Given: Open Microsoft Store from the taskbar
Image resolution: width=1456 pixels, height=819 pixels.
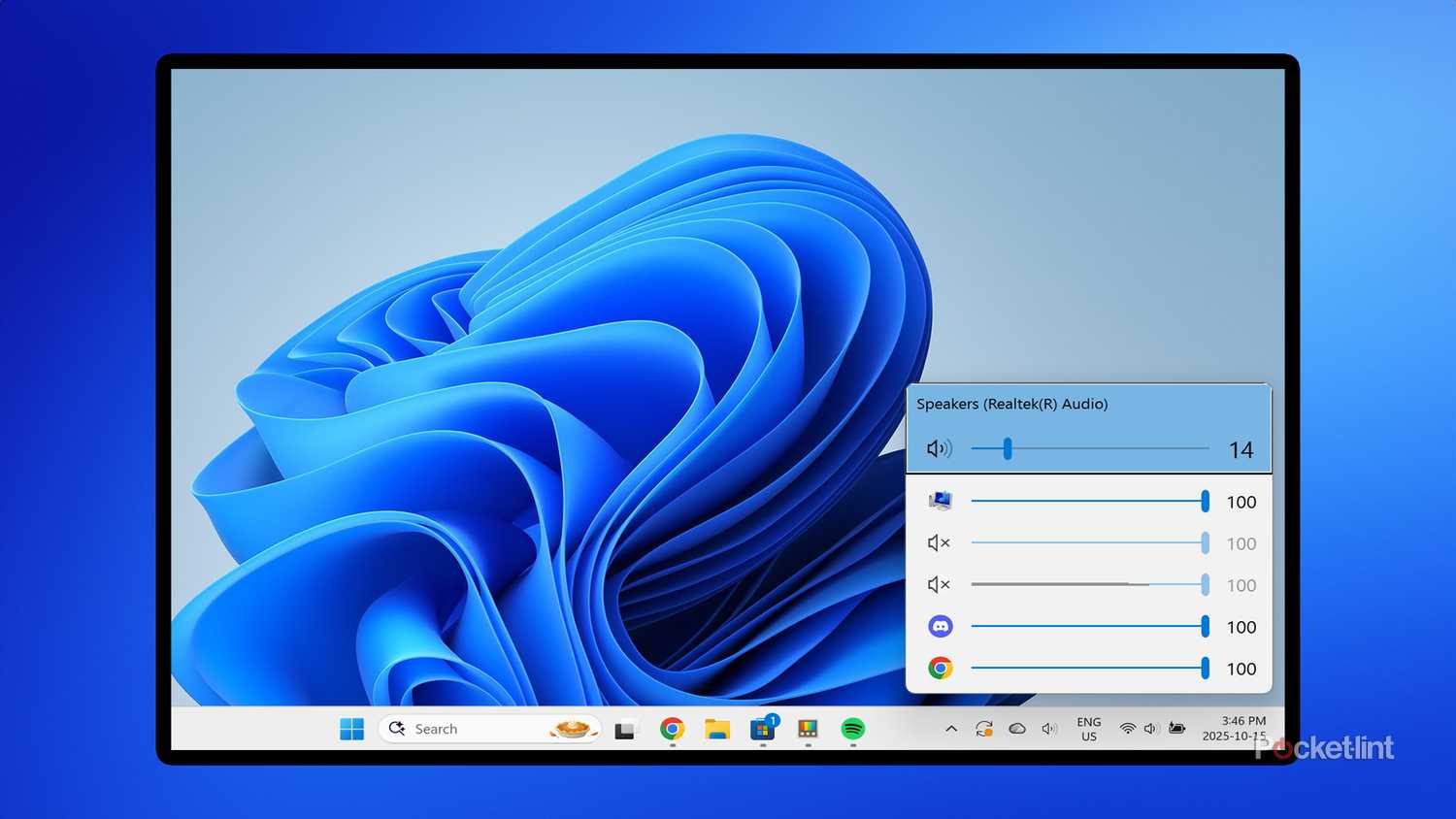Looking at the screenshot, I should pos(763,729).
